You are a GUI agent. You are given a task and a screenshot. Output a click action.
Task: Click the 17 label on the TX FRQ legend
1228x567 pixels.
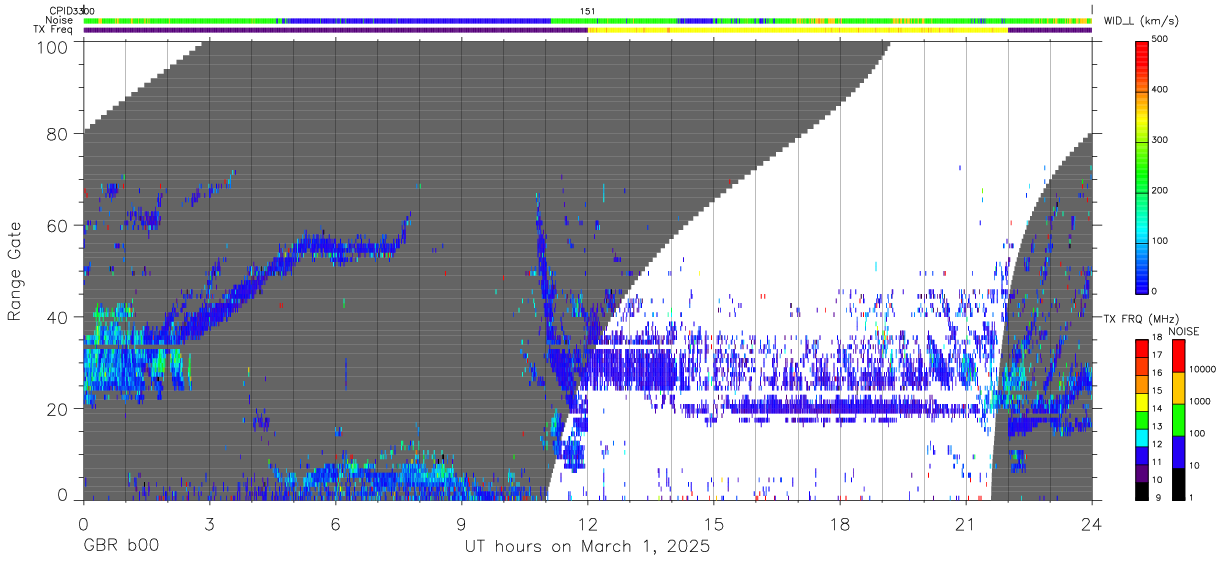coord(1158,355)
